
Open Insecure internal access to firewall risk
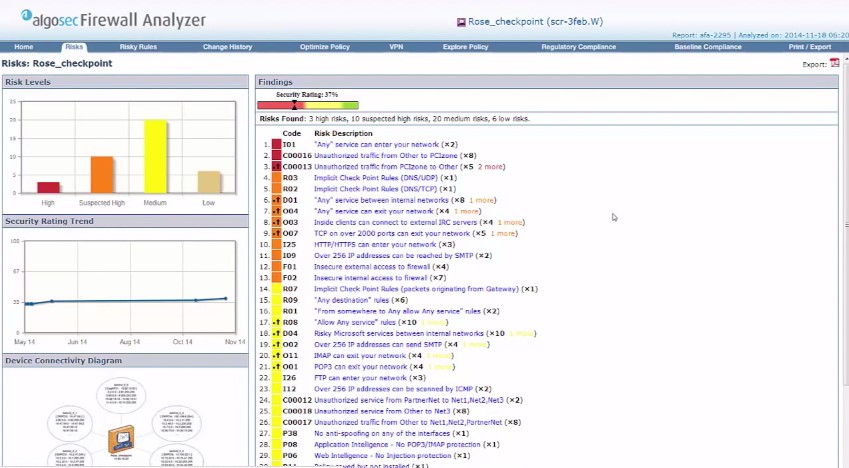370,278
